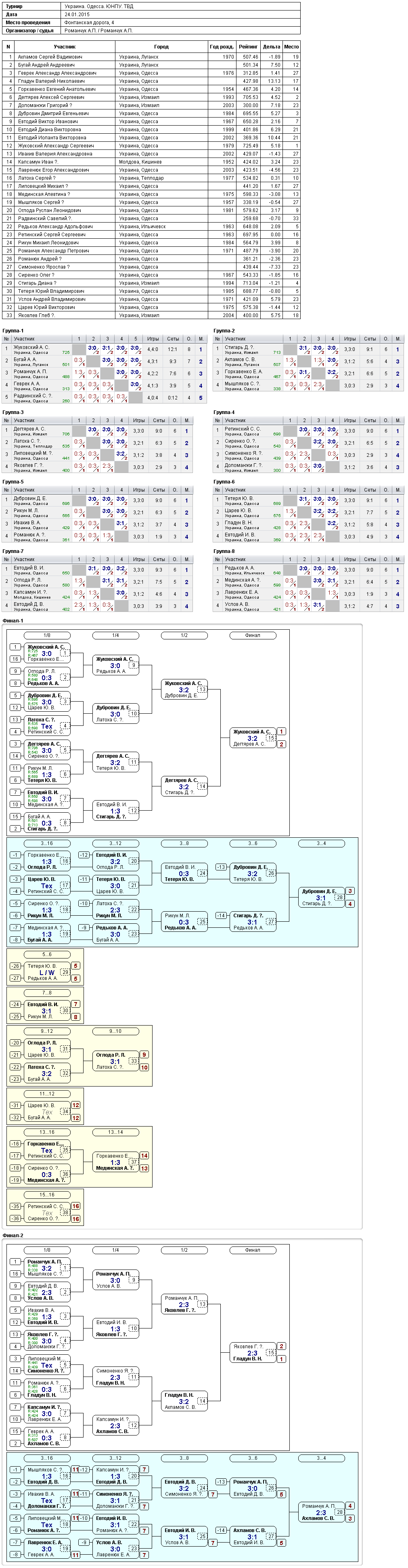The height and width of the screenshot is (1568, 408).
Task: Click the '11...12' placement round label
Action: click(x=47, y=1094)
